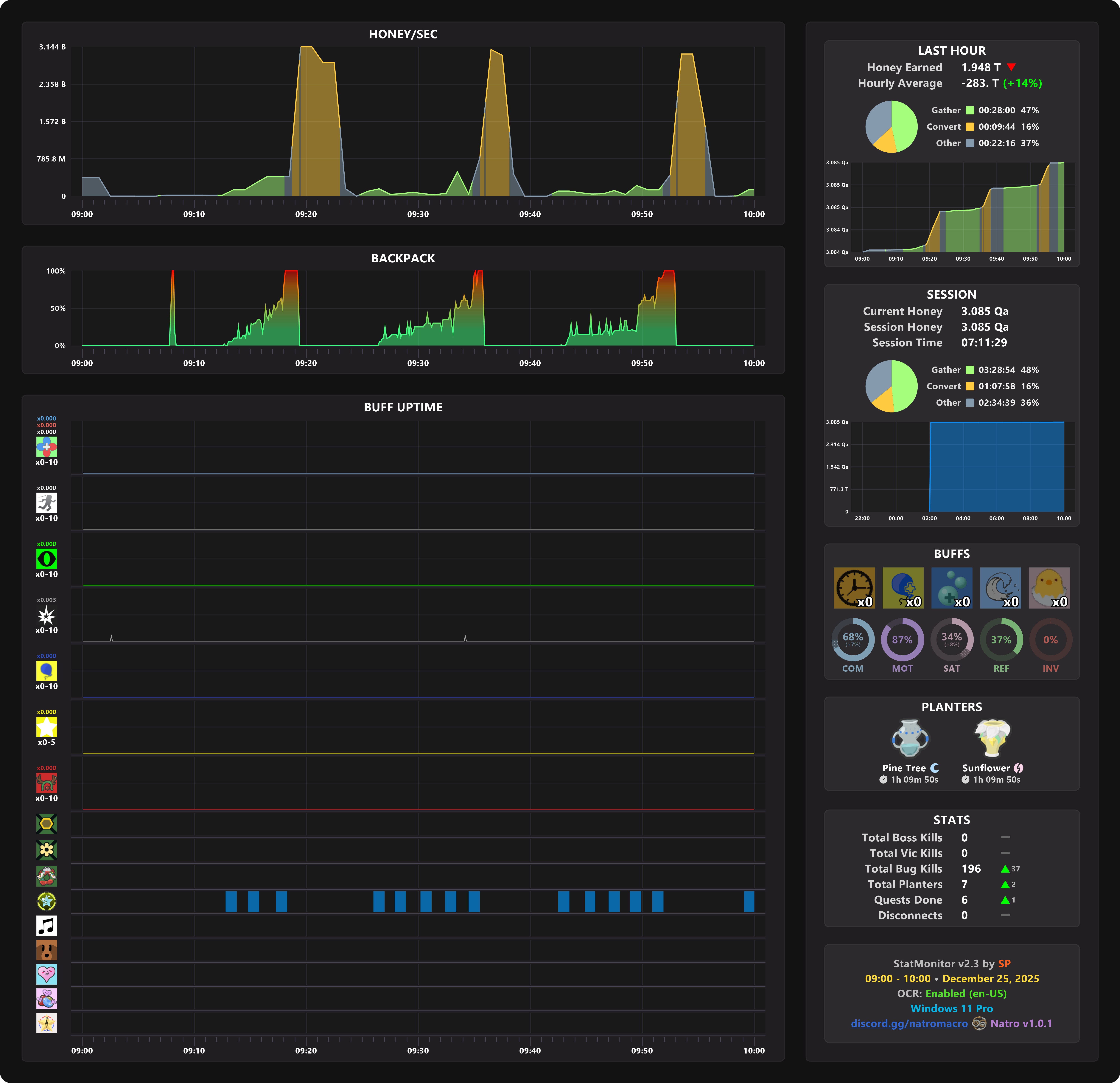Click the green eye buff icon
The image size is (1120, 1083).
(x=46, y=558)
